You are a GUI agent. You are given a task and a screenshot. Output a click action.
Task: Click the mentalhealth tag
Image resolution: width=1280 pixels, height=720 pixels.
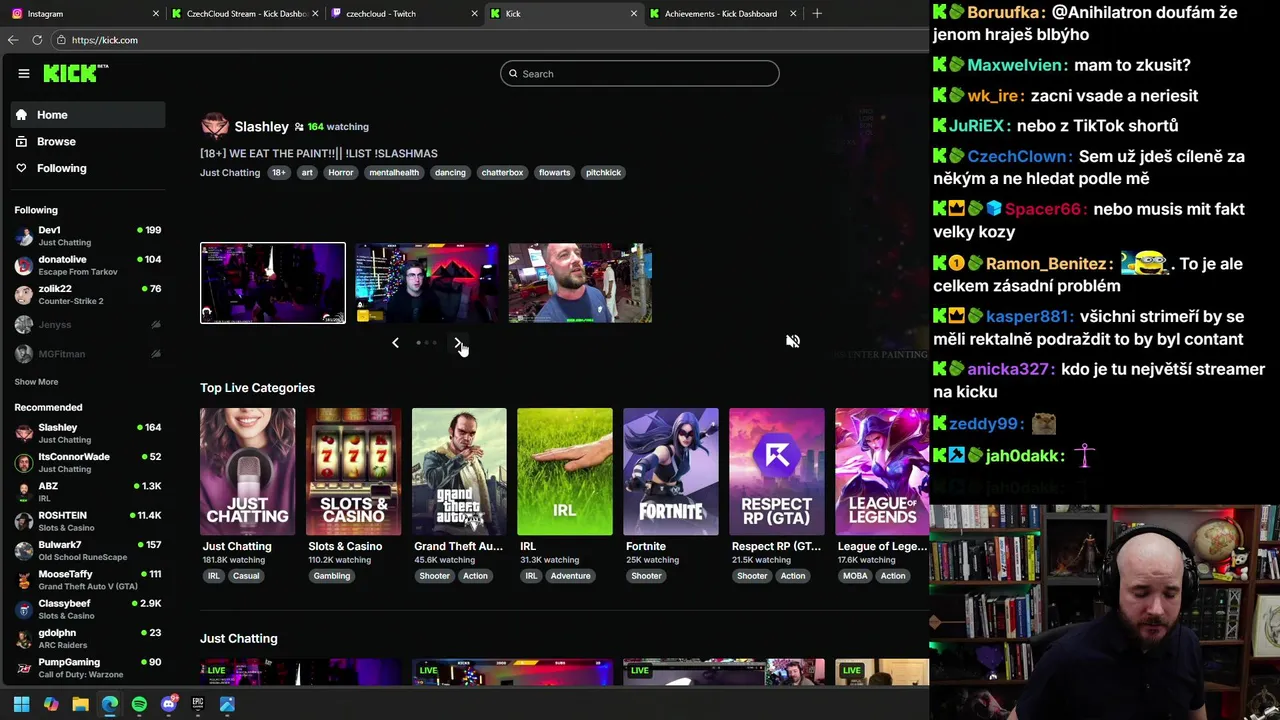tap(394, 173)
